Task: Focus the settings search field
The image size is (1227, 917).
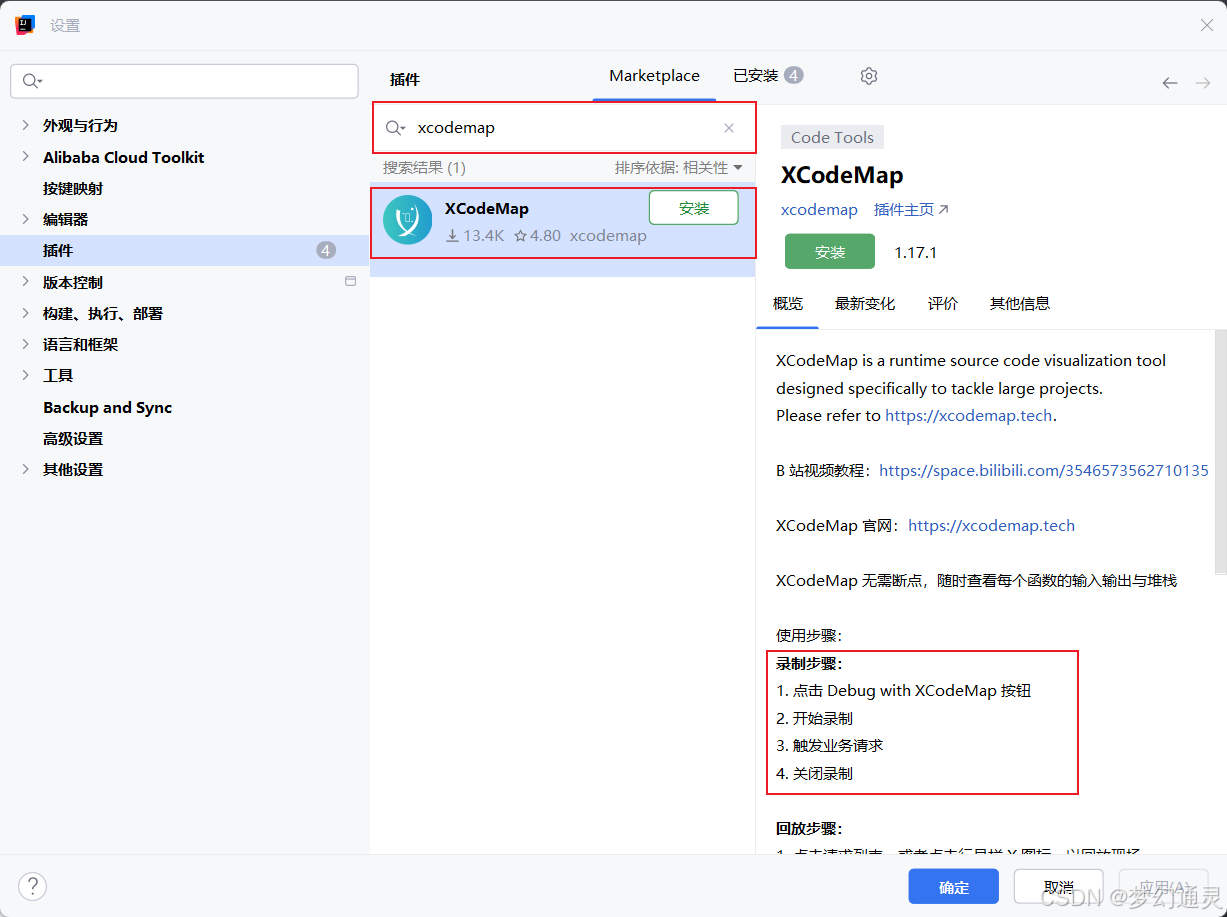Action: coord(184,81)
